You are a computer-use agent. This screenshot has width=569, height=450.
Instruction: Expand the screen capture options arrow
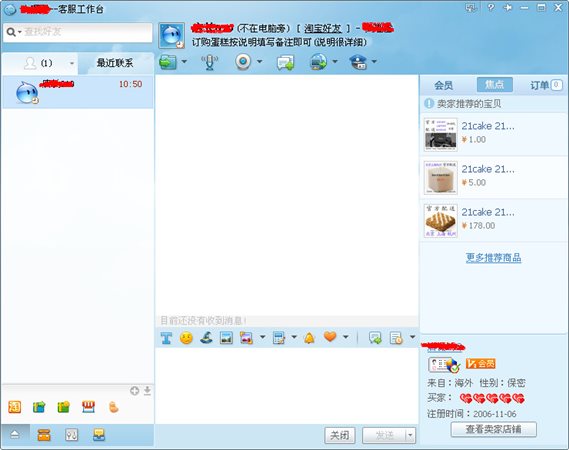(262, 338)
